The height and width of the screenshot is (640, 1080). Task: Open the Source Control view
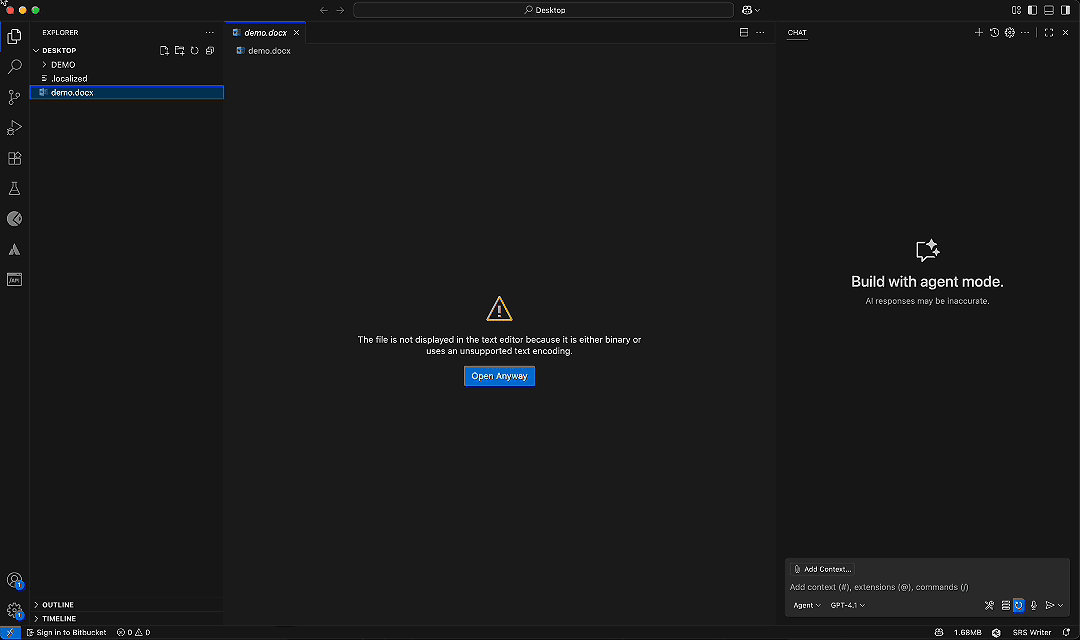14,97
